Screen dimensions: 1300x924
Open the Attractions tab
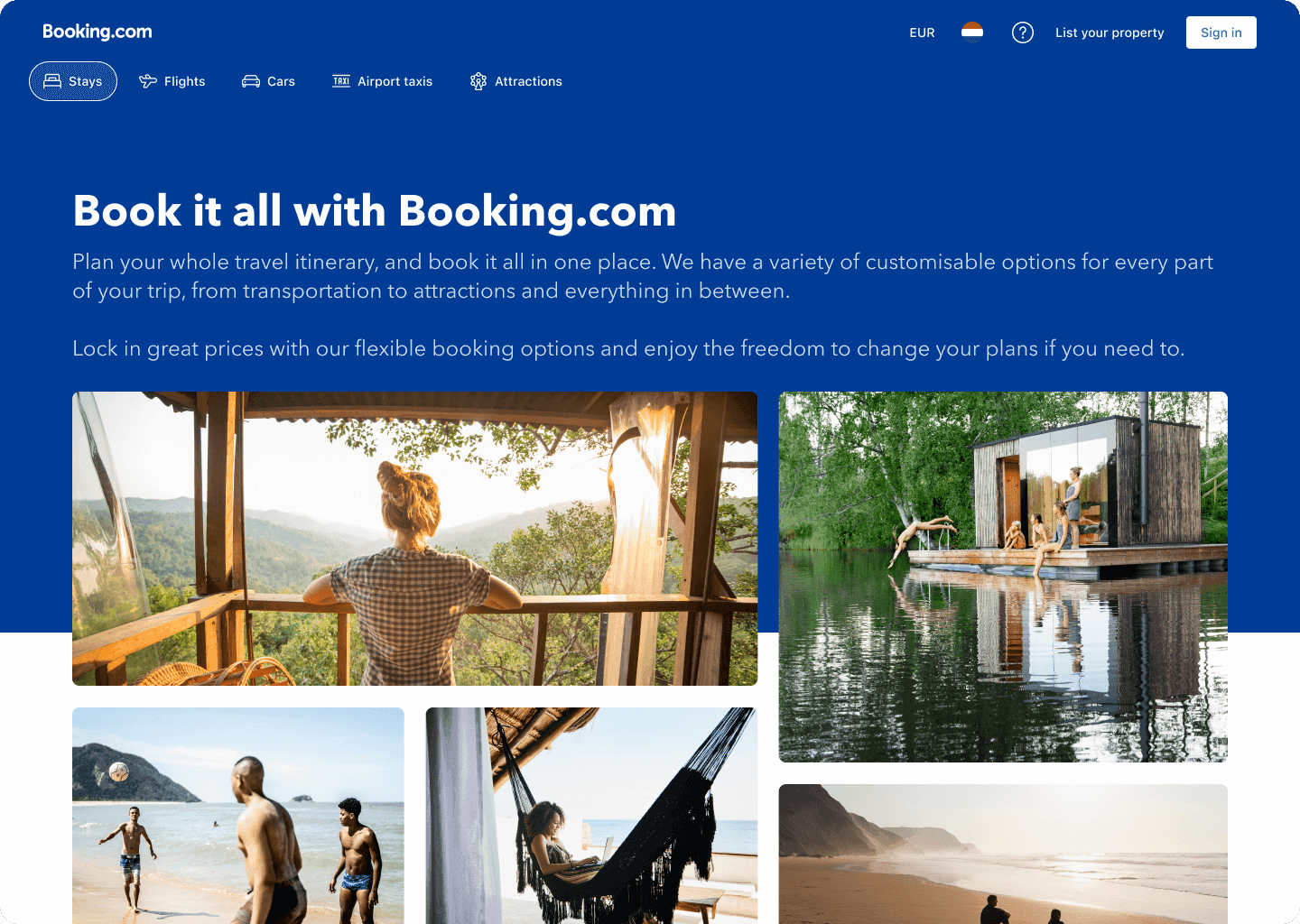pos(516,81)
